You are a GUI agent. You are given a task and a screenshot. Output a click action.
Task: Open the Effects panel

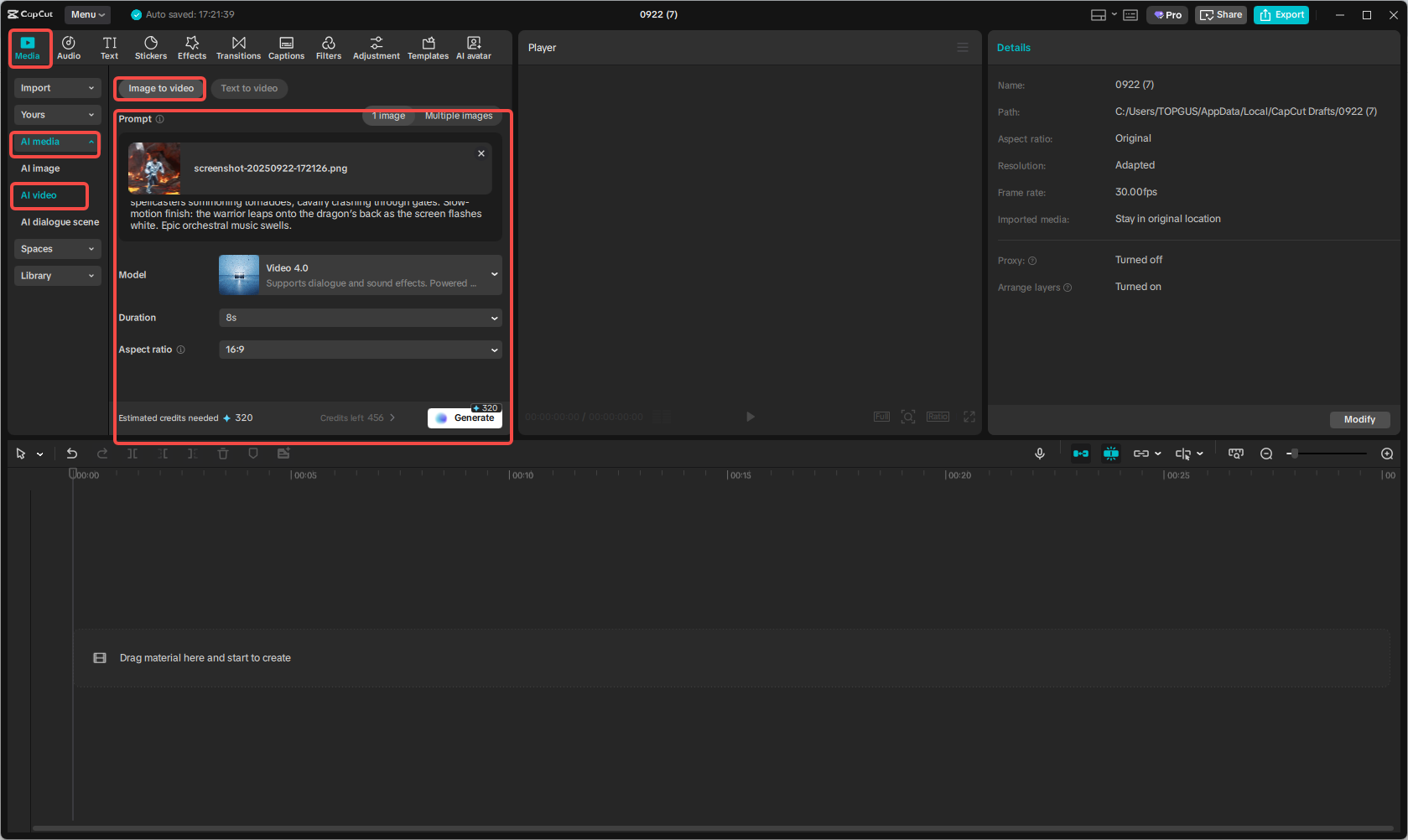192,48
